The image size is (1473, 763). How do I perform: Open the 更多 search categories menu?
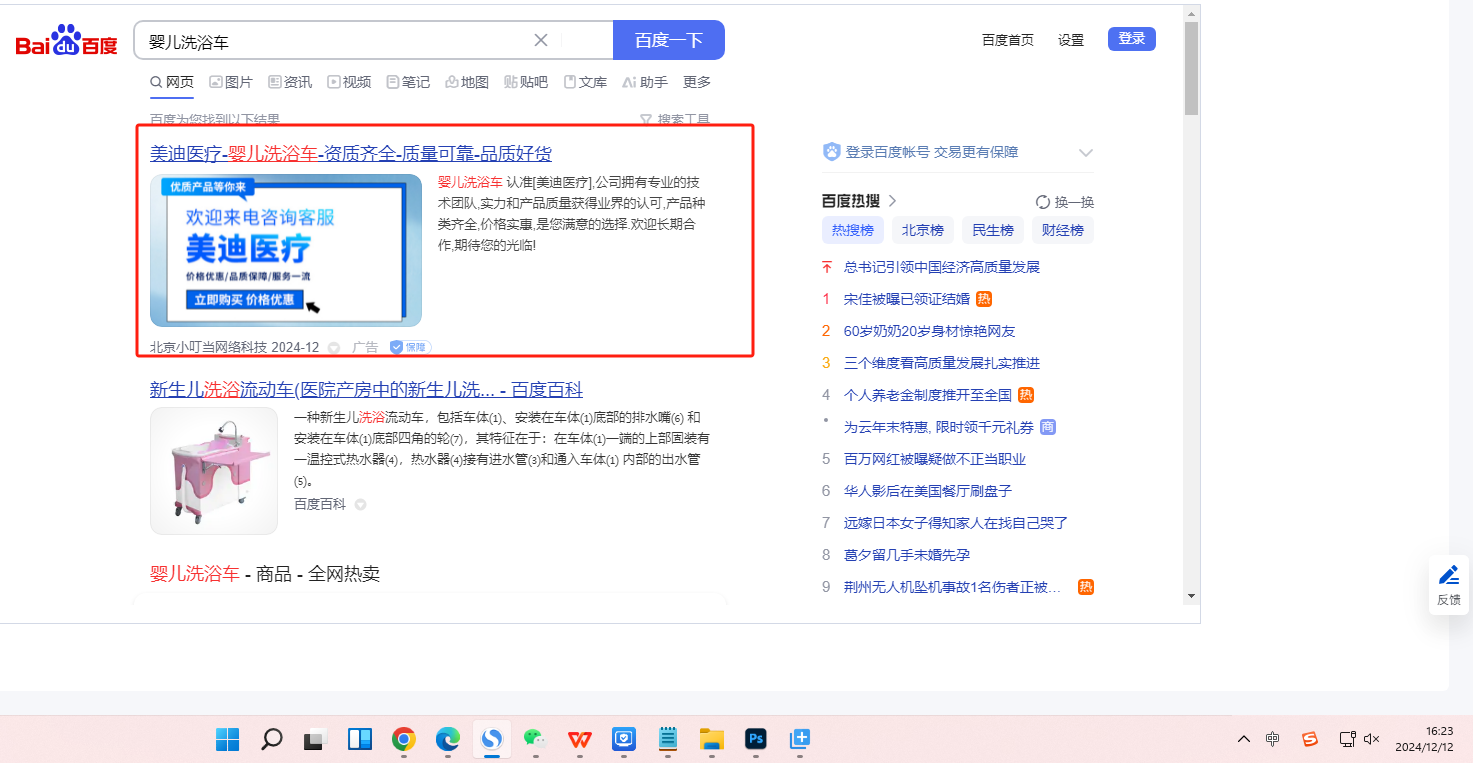coord(697,82)
